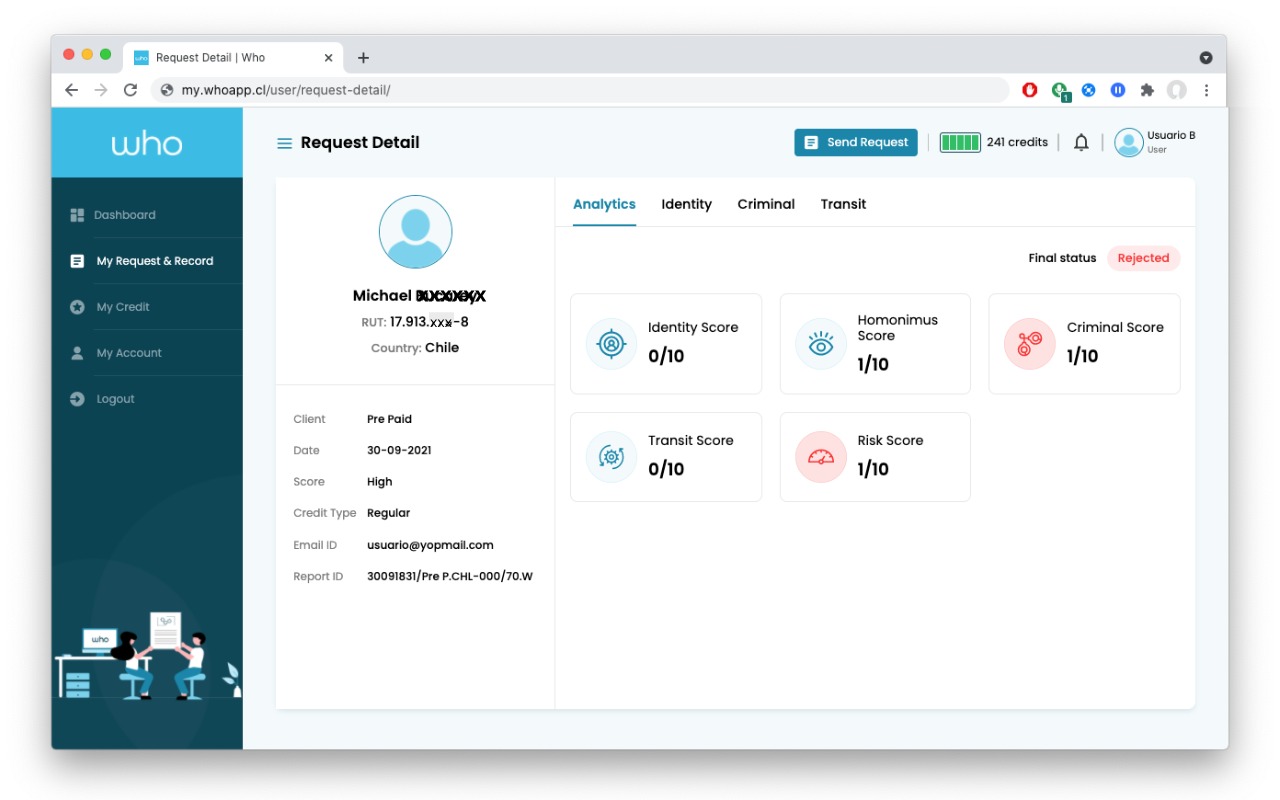Click the My Credit star icon
Image resolution: width=1280 pixels, height=800 pixels.
pyautogui.click(x=77, y=307)
